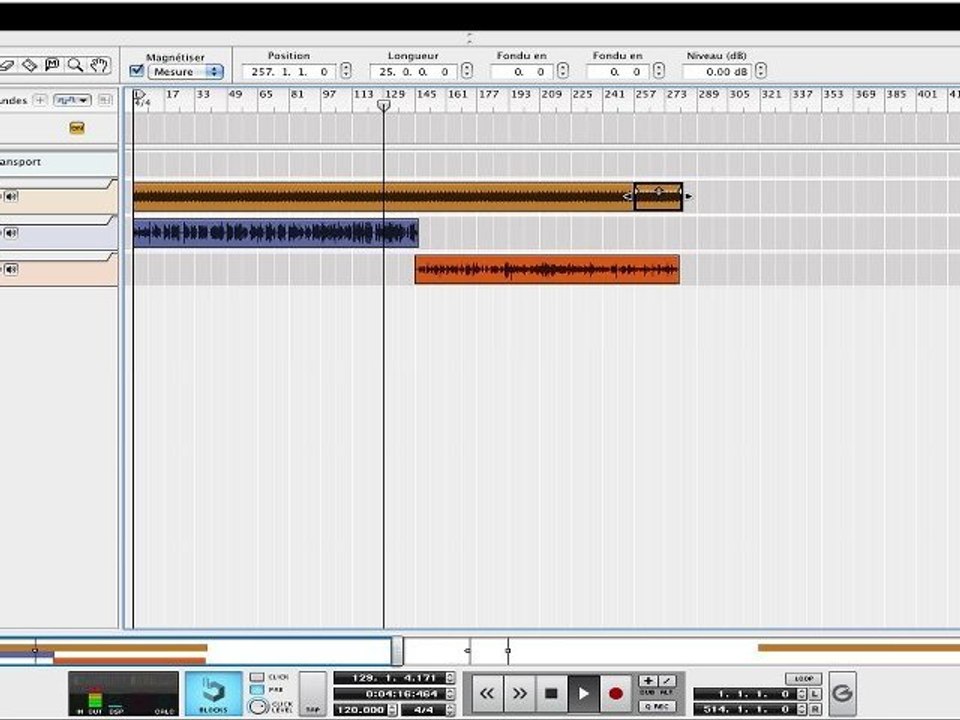
Task: Select the Eraser tool
Action: point(6,65)
